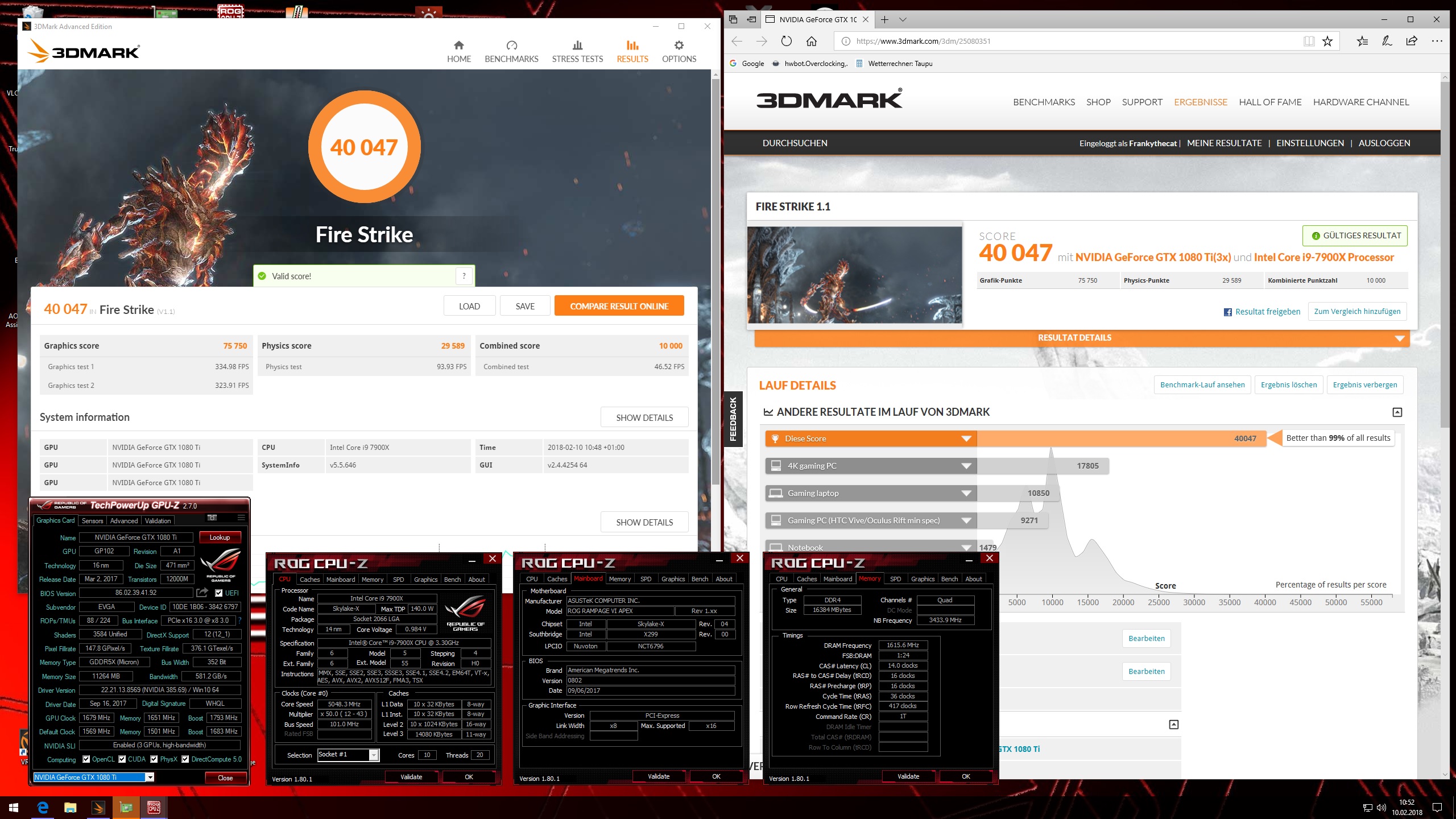Screen dimensions: 1456x819
Task: Open Edge more options ellipsis menu
Action: pos(1437,41)
